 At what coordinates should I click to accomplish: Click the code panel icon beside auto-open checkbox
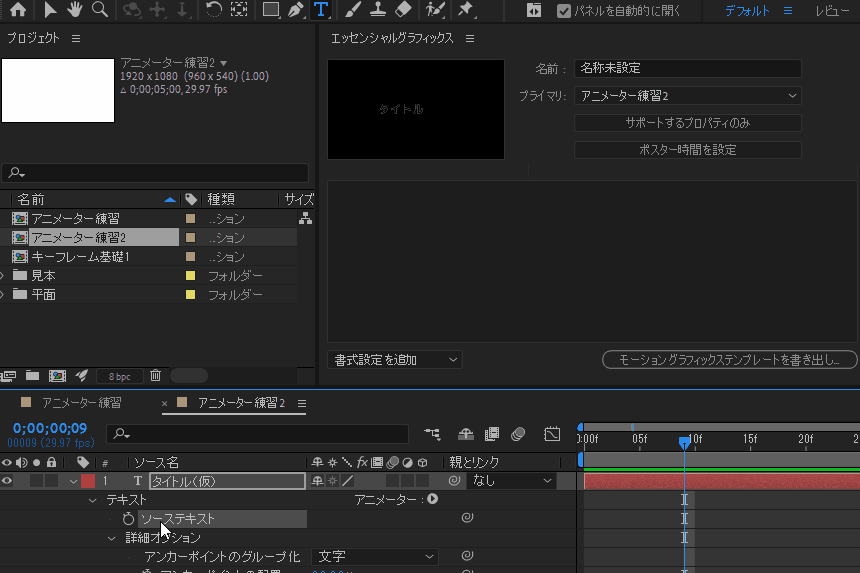pyautogui.click(x=534, y=10)
